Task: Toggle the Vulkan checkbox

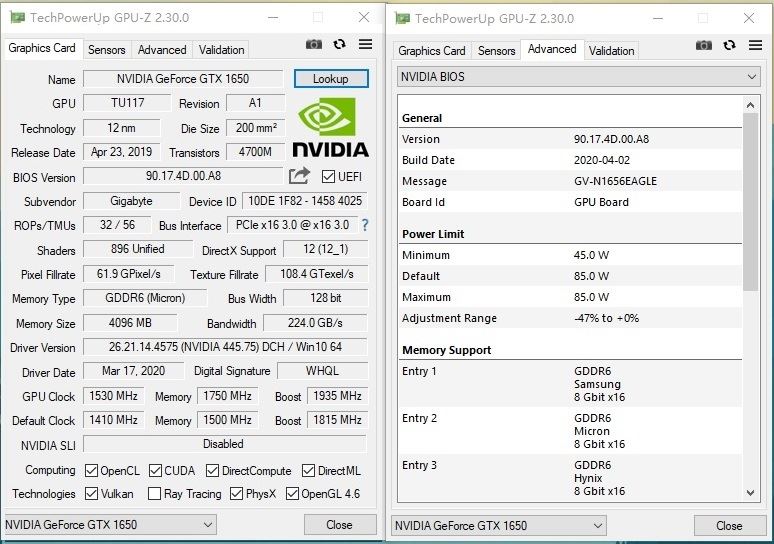Action: tap(91, 494)
